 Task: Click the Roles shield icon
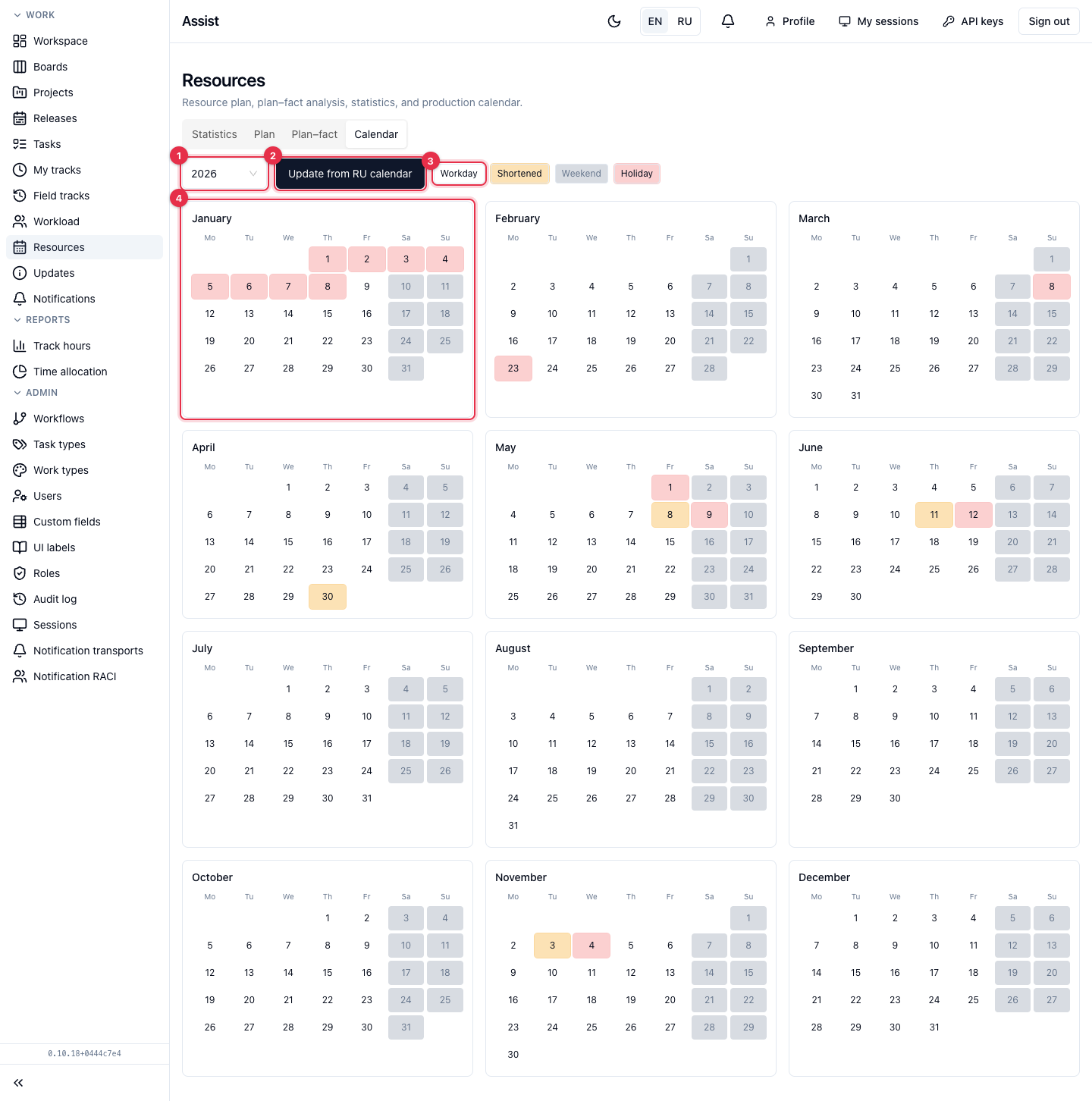(x=20, y=573)
